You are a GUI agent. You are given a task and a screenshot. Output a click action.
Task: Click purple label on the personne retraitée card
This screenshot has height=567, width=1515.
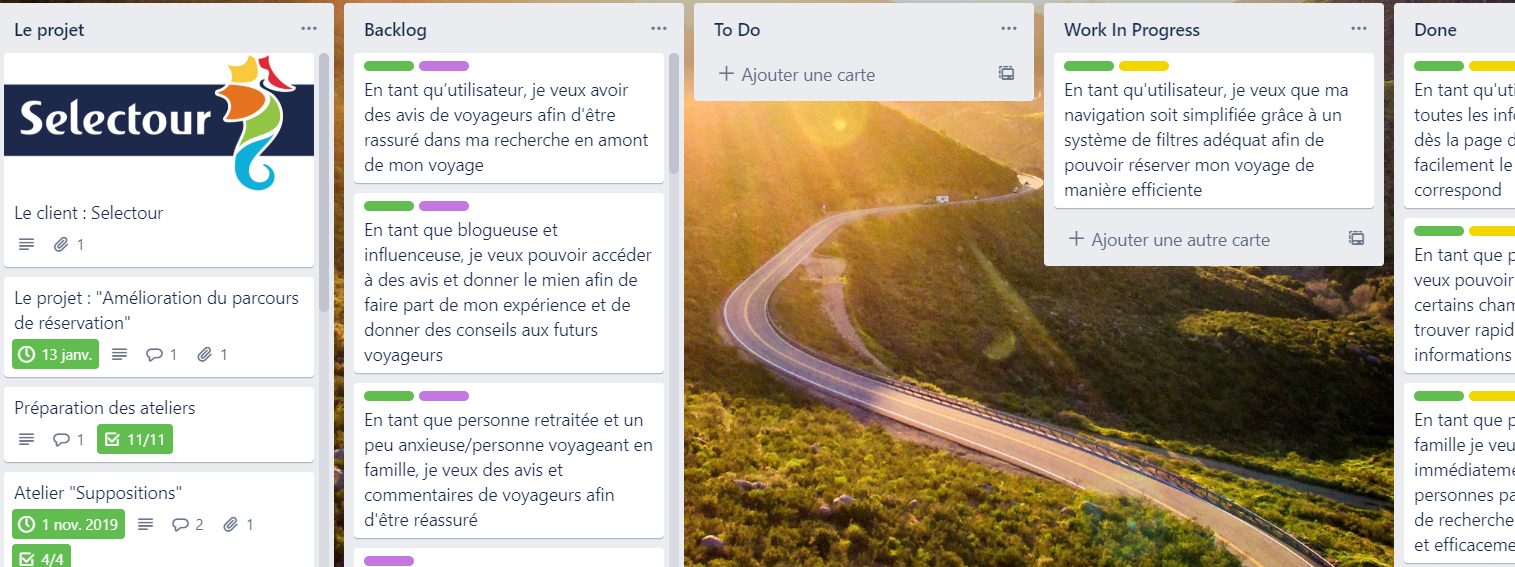click(444, 396)
